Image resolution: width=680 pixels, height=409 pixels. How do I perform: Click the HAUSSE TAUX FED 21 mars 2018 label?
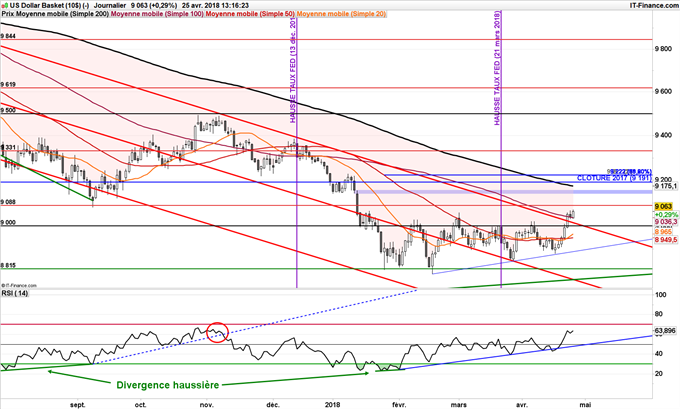[497, 68]
